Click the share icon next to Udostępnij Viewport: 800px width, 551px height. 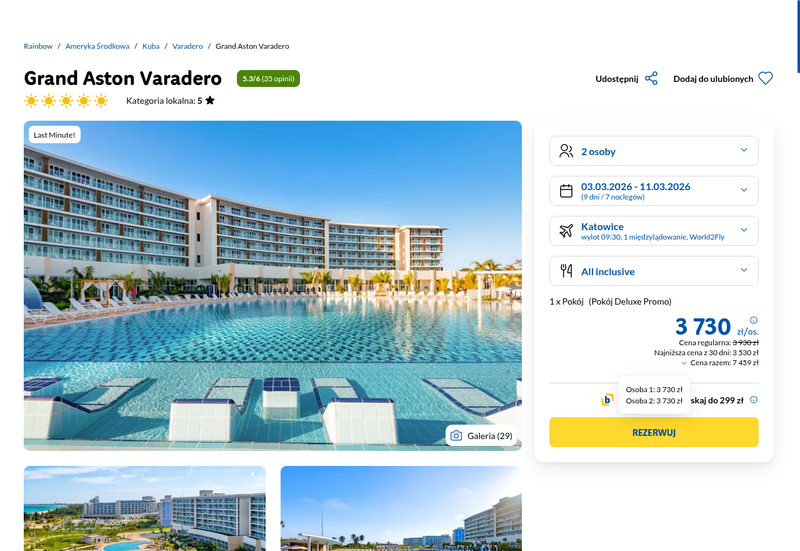[x=651, y=79]
